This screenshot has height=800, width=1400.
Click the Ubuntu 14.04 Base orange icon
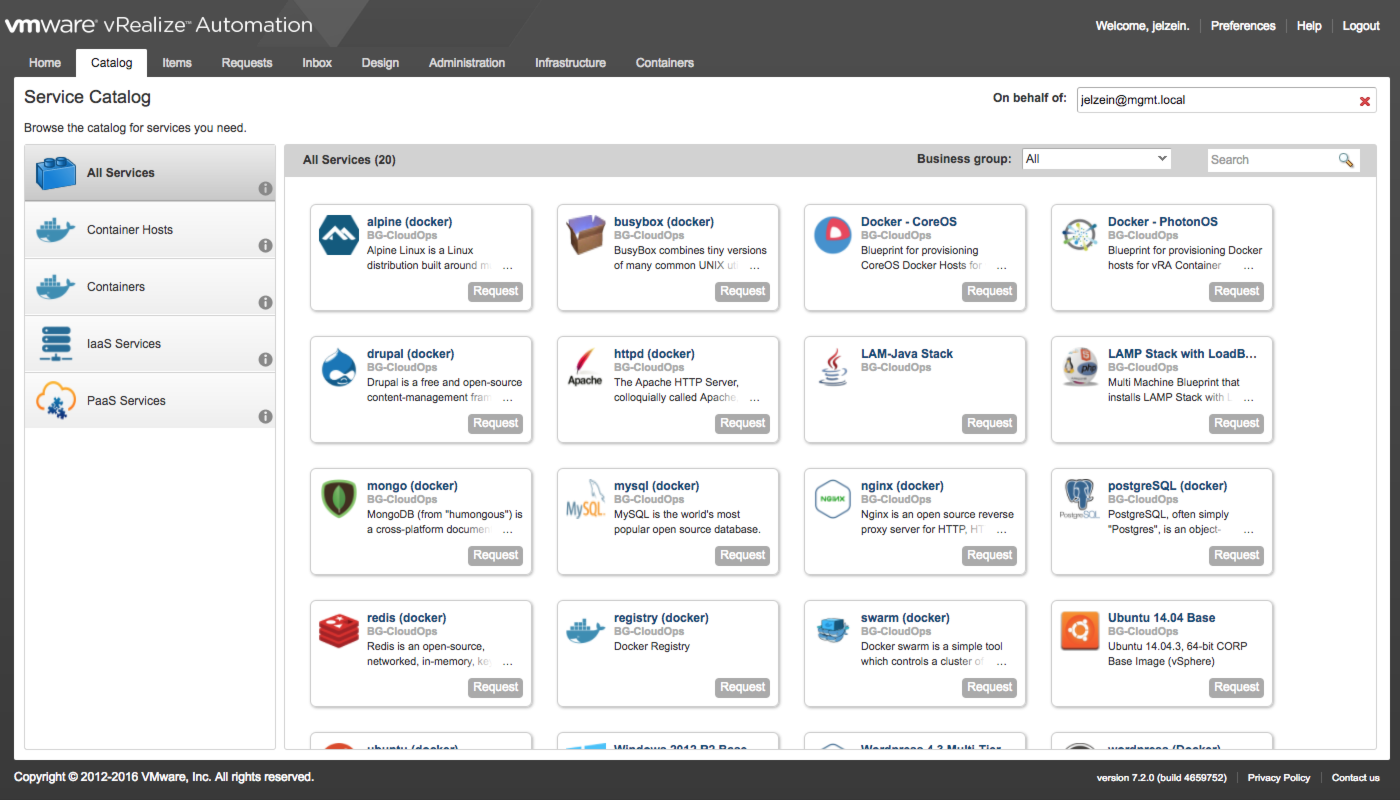pos(1079,631)
